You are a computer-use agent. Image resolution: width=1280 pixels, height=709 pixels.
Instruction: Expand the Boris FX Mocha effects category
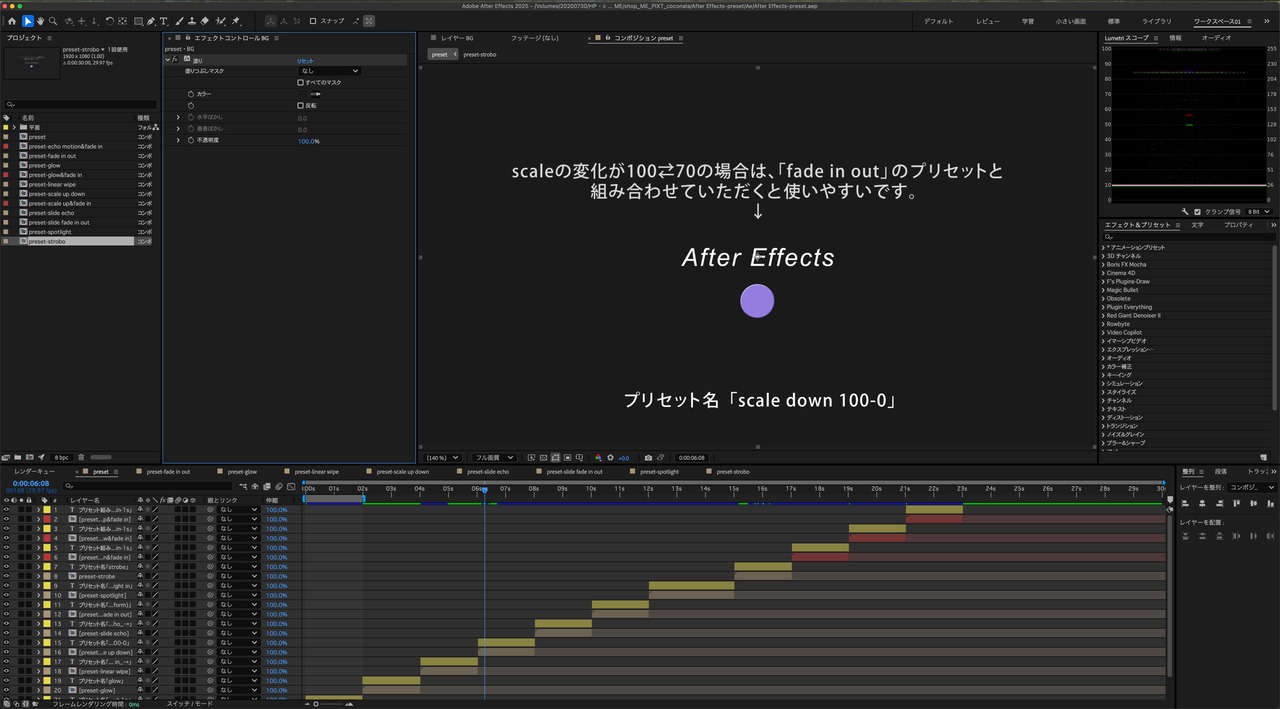[1103, 264]
